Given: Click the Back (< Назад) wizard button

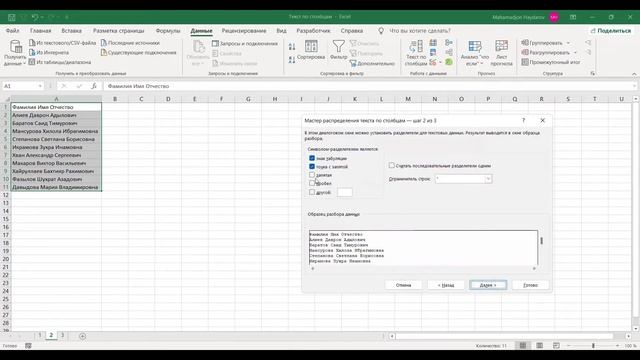Looking at the screenshot, I should 446,285.
